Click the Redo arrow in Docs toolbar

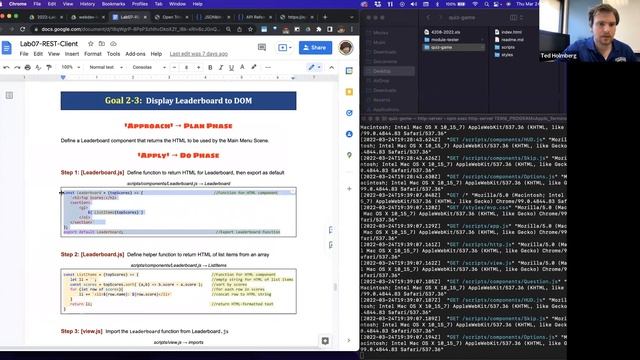click(x=17, y=67)
